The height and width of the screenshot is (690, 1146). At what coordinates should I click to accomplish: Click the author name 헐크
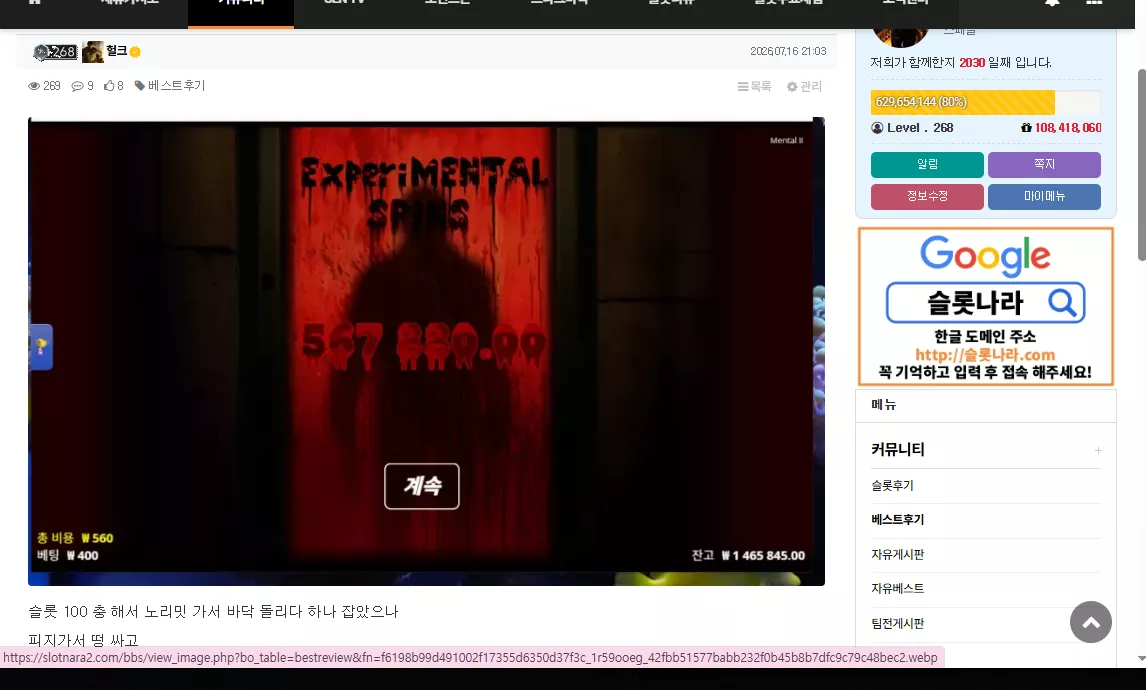pos(116,50)
